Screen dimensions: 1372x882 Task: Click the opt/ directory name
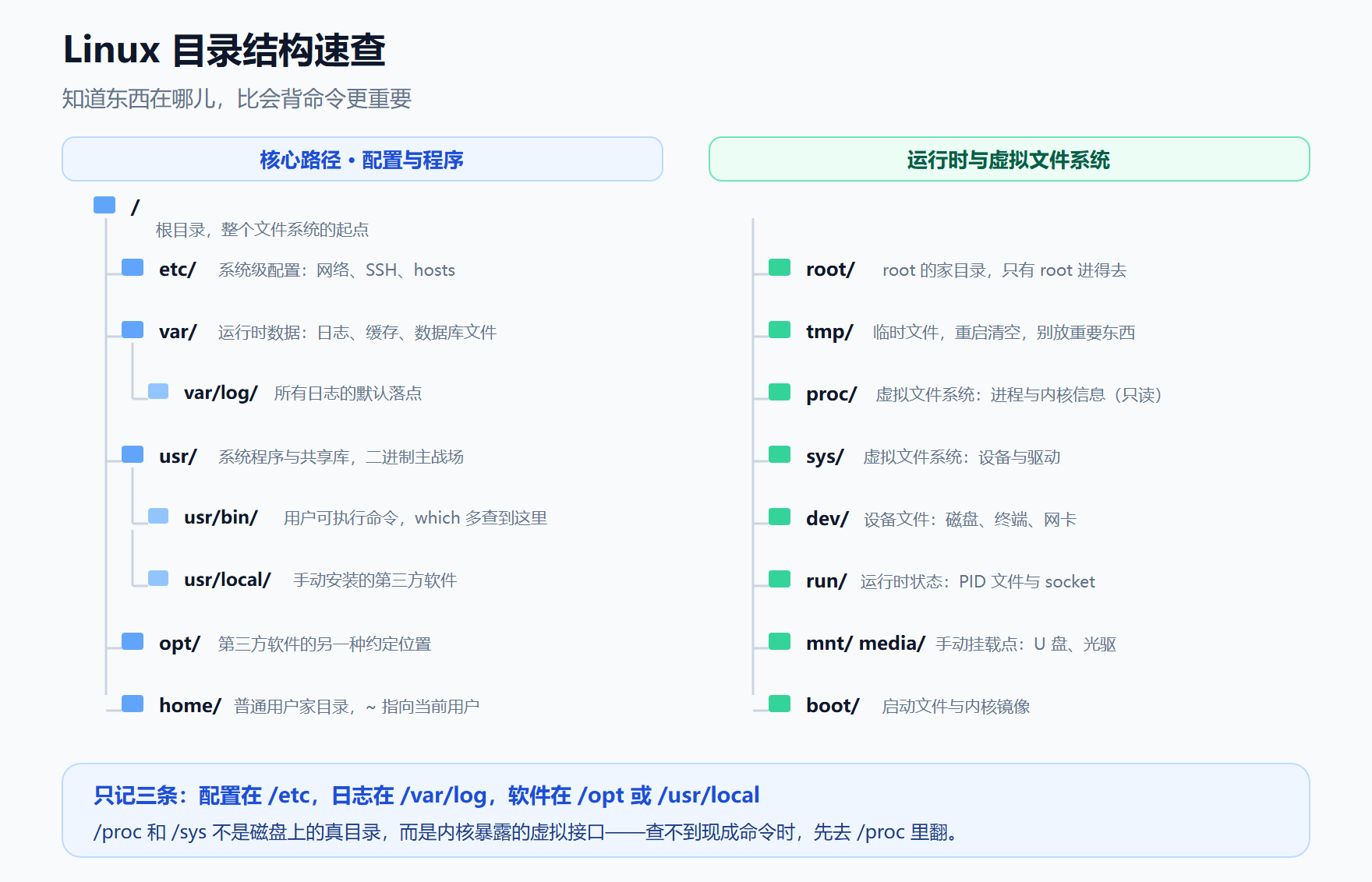point(179,644)
